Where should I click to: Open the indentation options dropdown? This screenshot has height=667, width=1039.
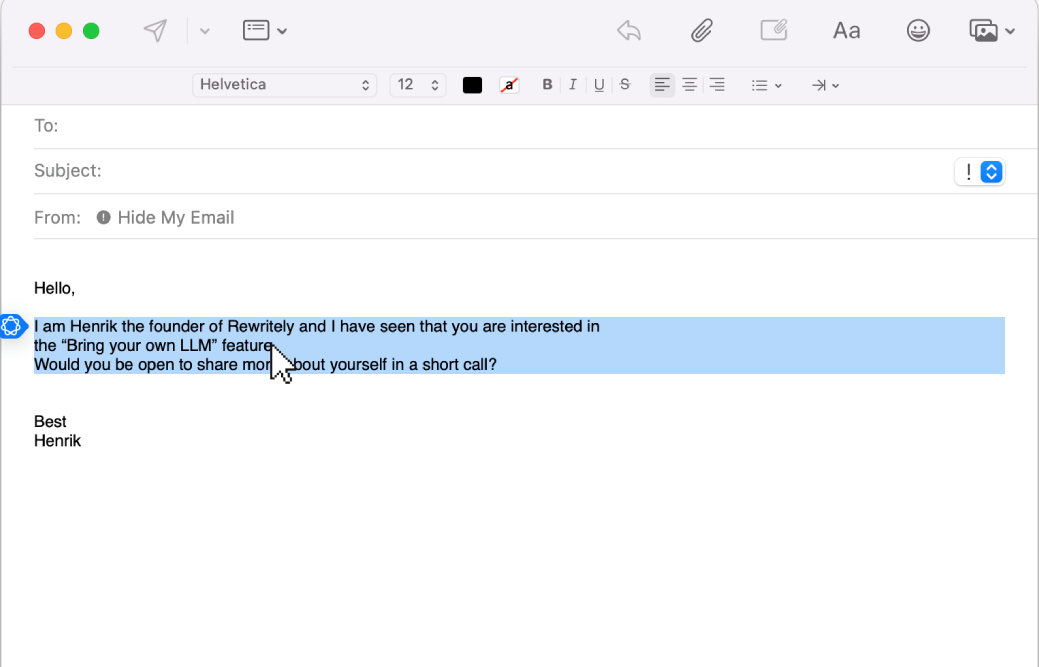pos(824,85)
